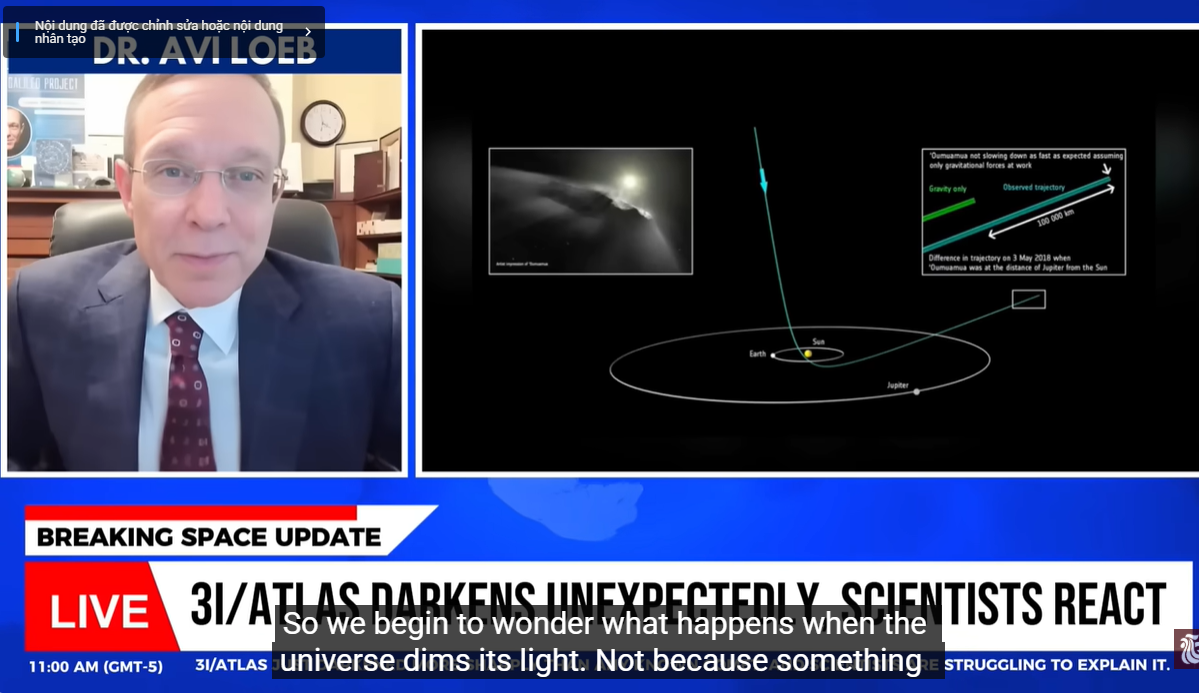1199x697 pixels.
Task: Click the channel watermark logo
Action: (x=1187, y=648)
